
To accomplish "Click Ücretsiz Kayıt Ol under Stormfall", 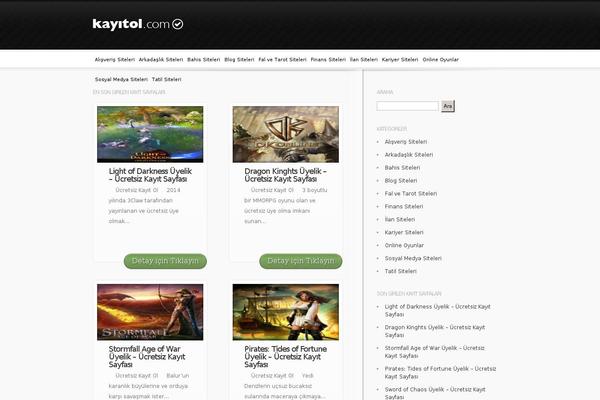I will [137, 376].
